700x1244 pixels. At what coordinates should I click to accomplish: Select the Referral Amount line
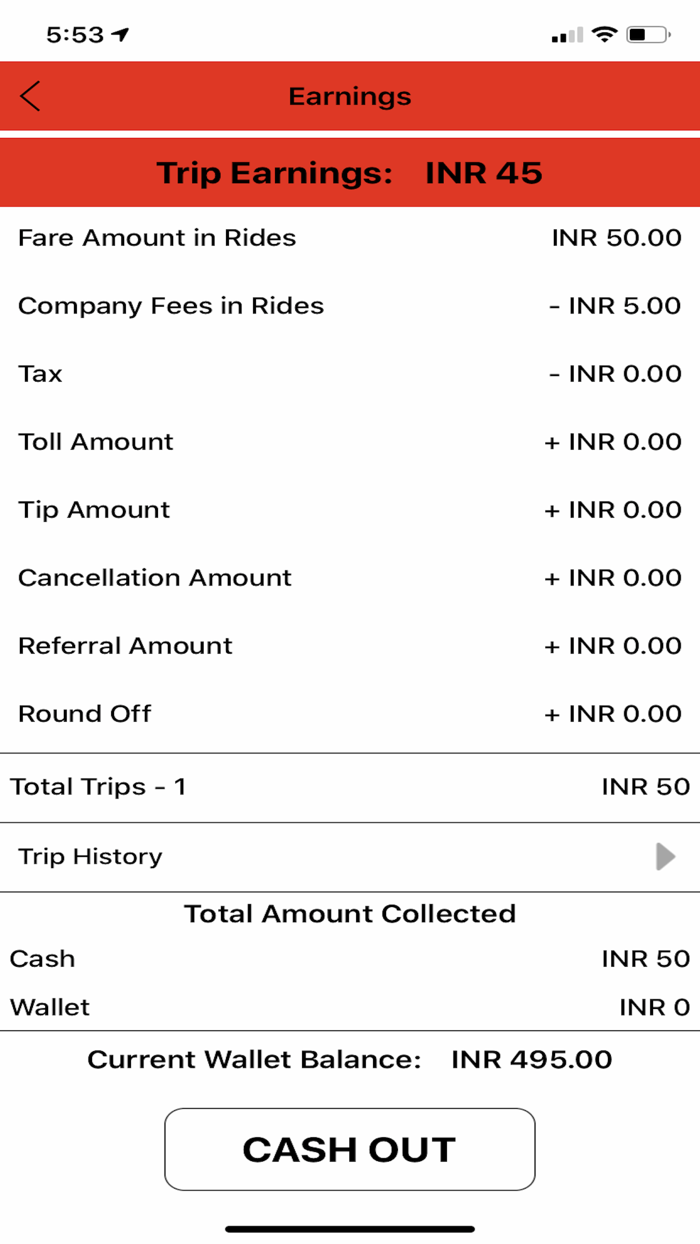coord(350,646)
